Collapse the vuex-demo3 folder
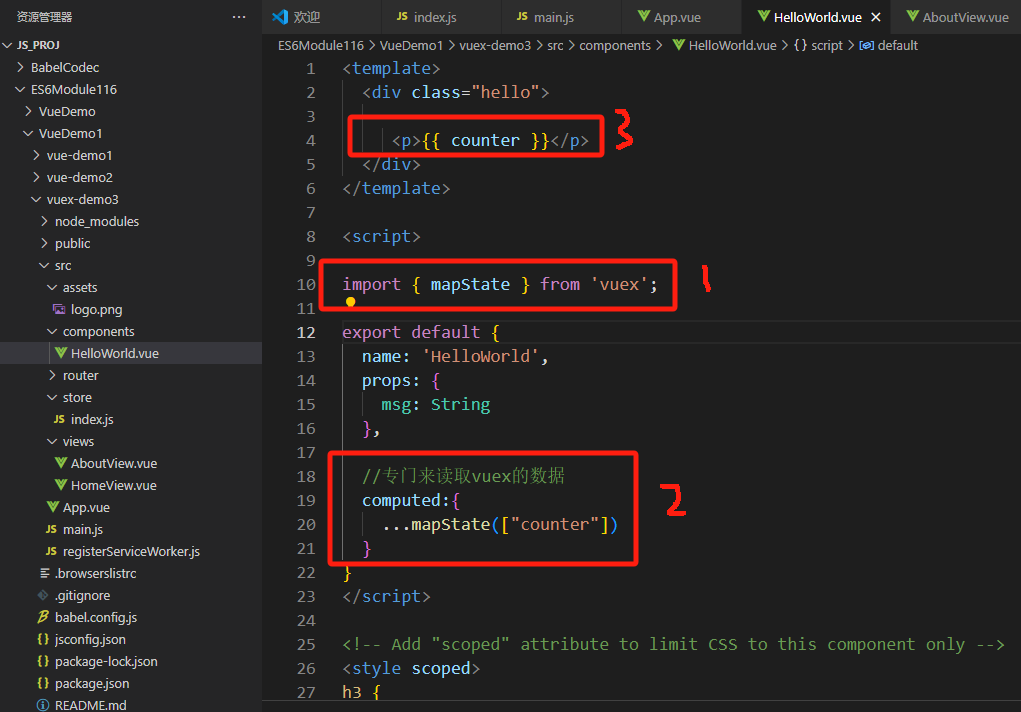Image resolution: width=1021 pixels, height=712 pixels. point(36,199)
